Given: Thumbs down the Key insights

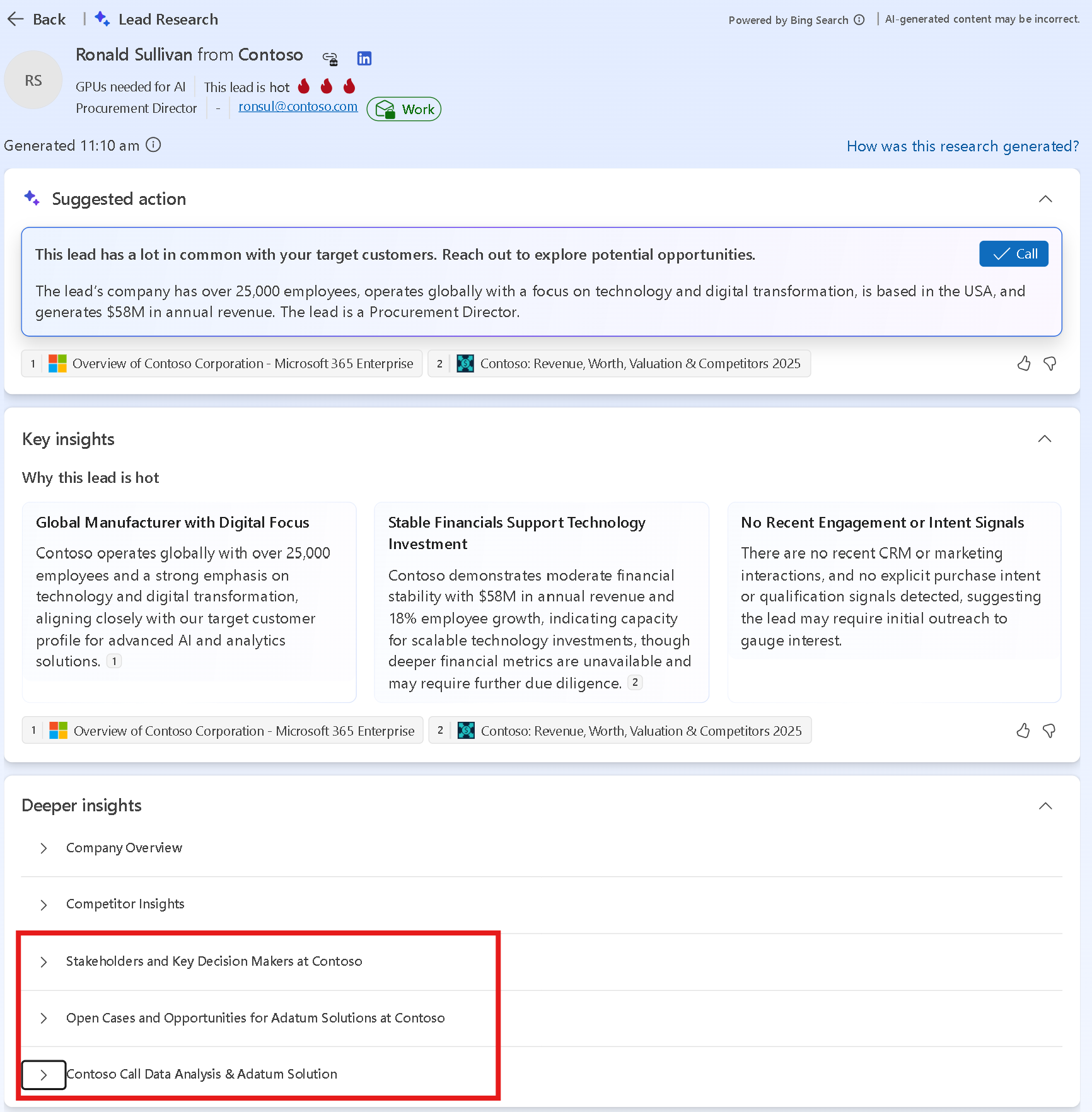Looking at the screenshot, I should tap(1049, 731).
